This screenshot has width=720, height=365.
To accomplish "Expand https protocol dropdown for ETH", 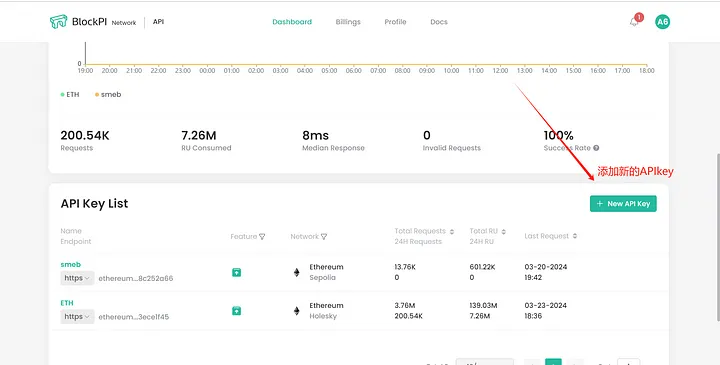I will [77, 317].
